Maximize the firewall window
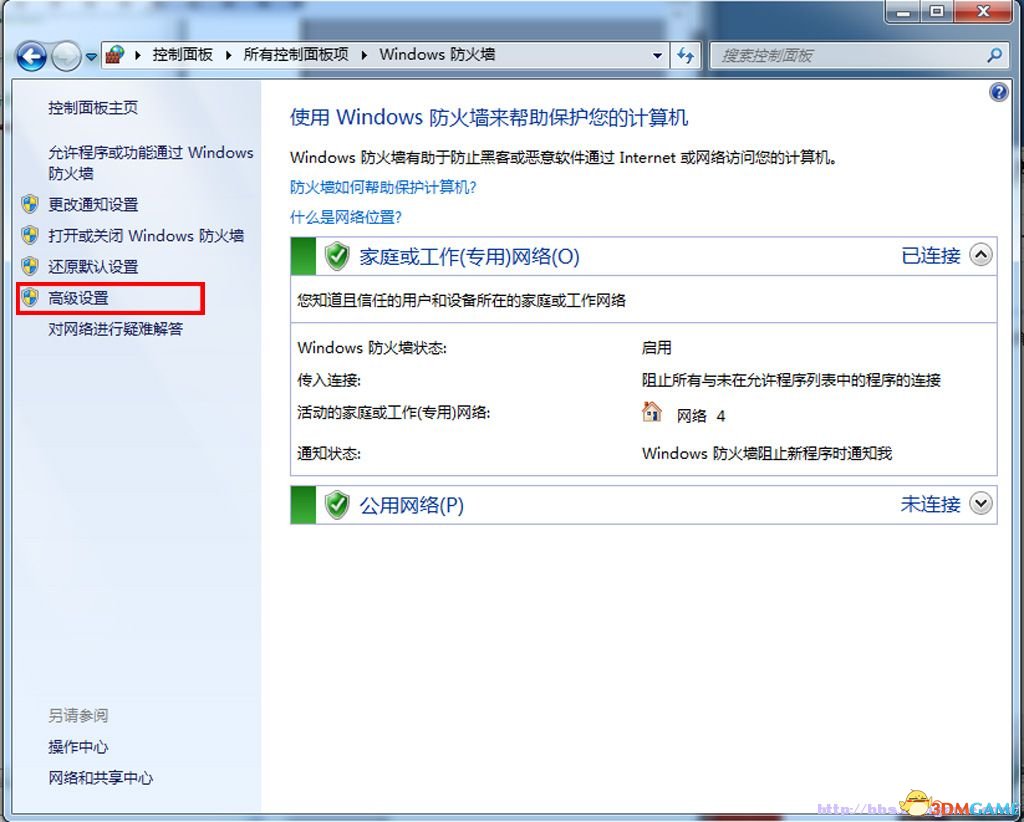Screen dimensions: 1024x822 click(937, 11)
